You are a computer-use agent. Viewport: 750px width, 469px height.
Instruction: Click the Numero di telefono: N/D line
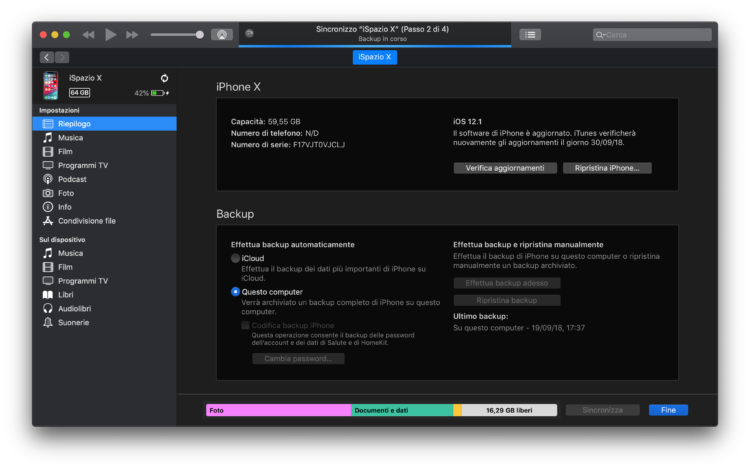point(275,133)
